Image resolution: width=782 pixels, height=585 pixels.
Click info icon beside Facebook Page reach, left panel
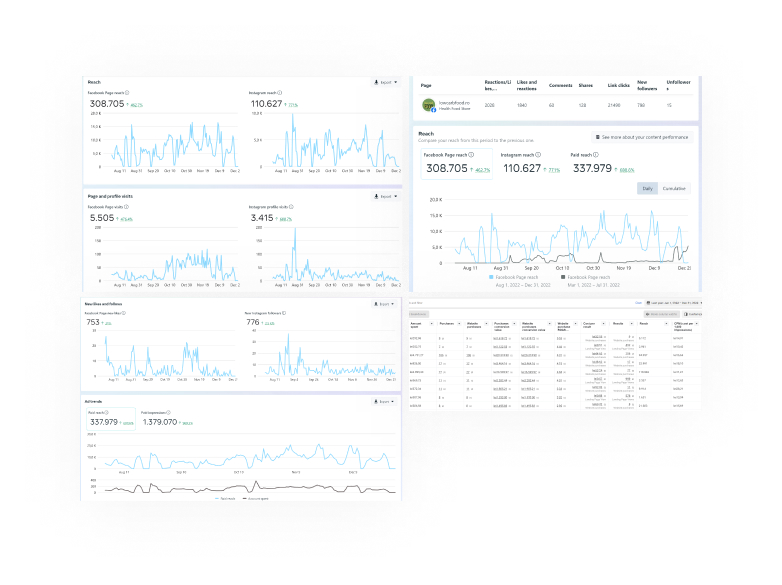128,93
